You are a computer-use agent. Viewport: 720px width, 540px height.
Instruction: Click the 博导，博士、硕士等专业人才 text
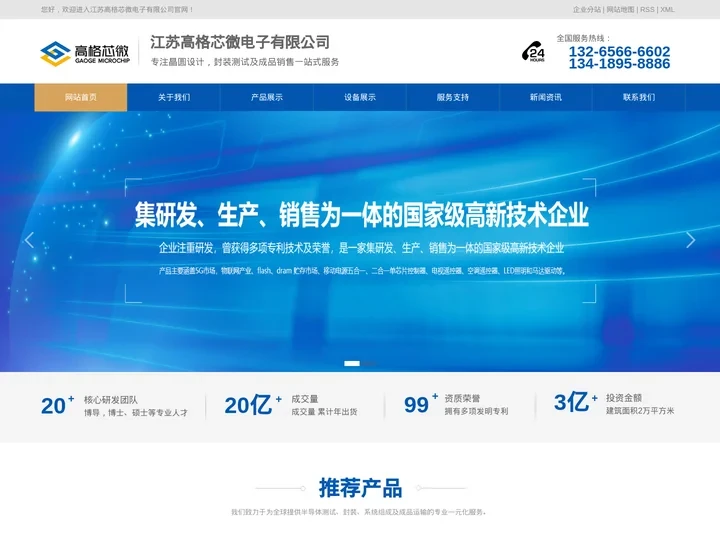pyautogui.click(x=136, y=412)
